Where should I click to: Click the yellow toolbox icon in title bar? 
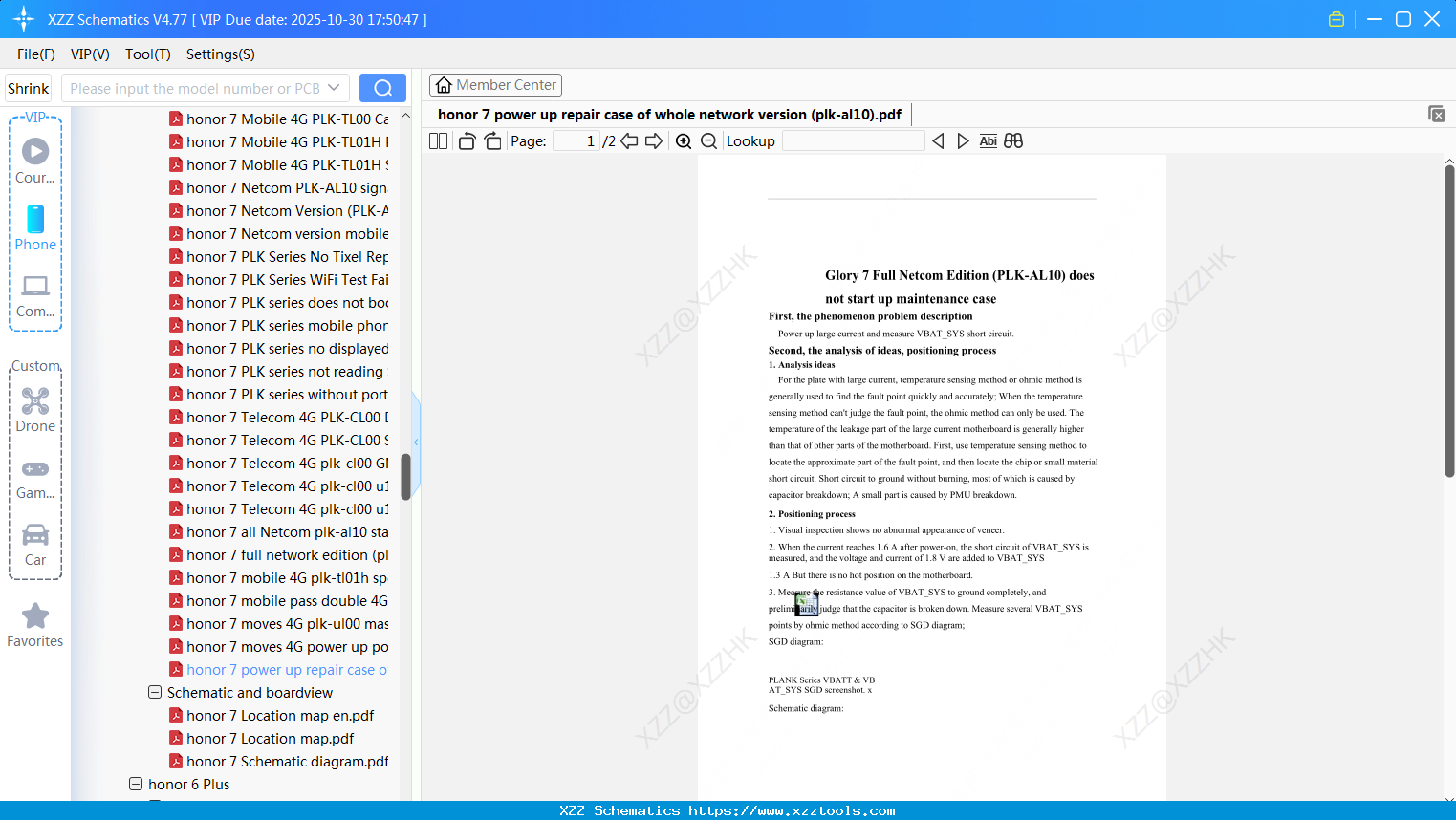(x=1336, y=19)
